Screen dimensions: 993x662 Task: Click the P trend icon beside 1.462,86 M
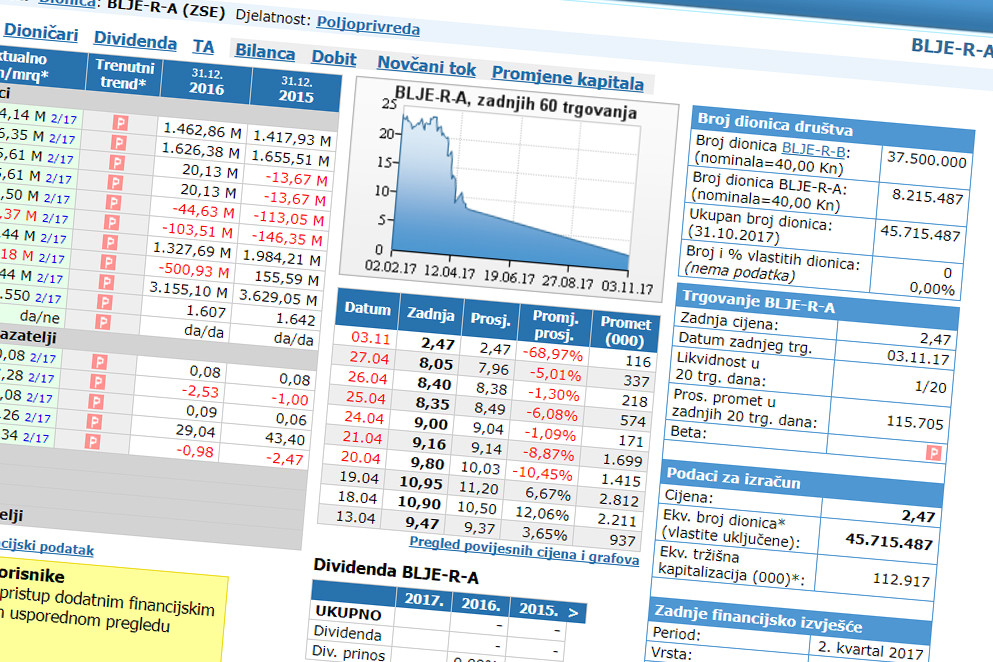pyautogui.click(x=120, y=122)
